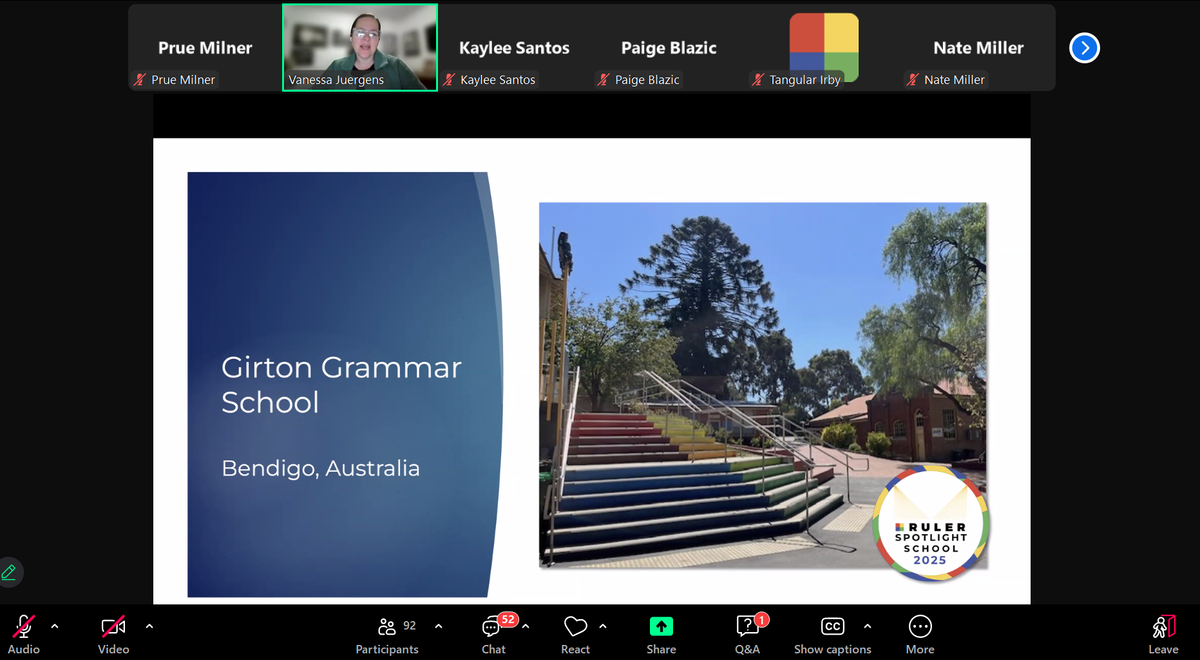Open the More options menu
Viewport: 1200px width, 660px height.
click(920, 633)
